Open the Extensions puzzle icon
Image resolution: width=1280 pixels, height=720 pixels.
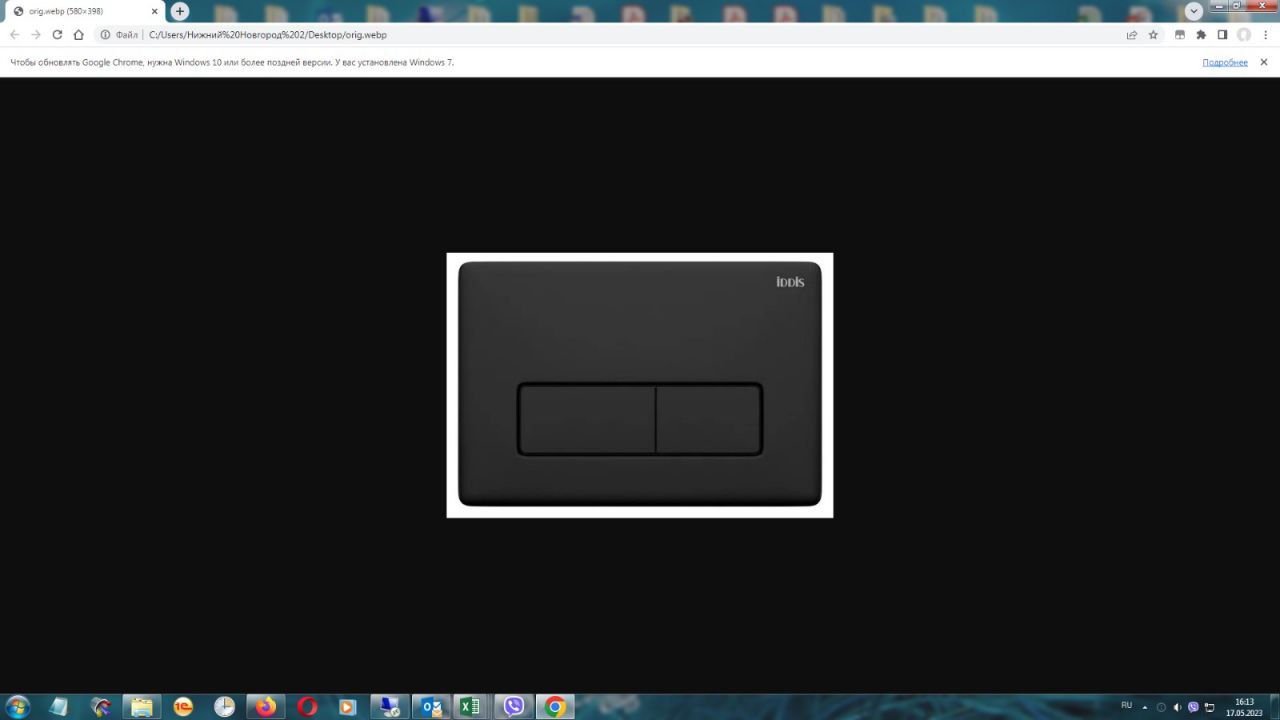point(1201,35)
